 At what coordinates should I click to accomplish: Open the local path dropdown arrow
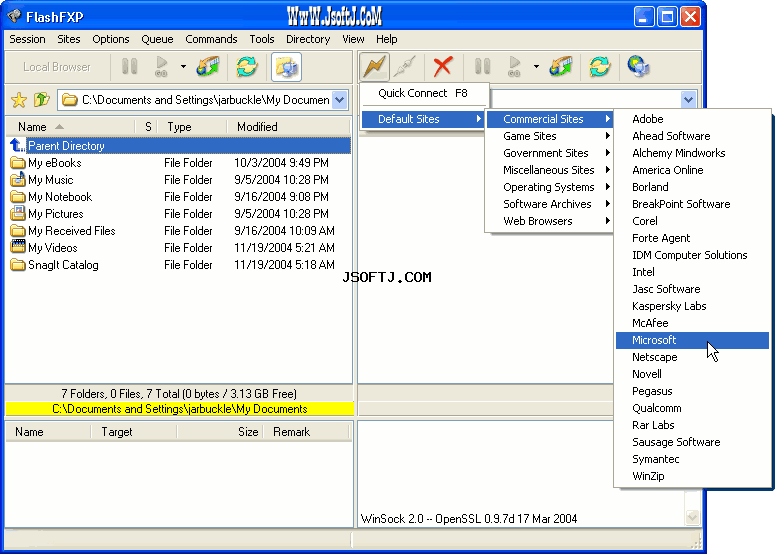click(x=340, y=100)
